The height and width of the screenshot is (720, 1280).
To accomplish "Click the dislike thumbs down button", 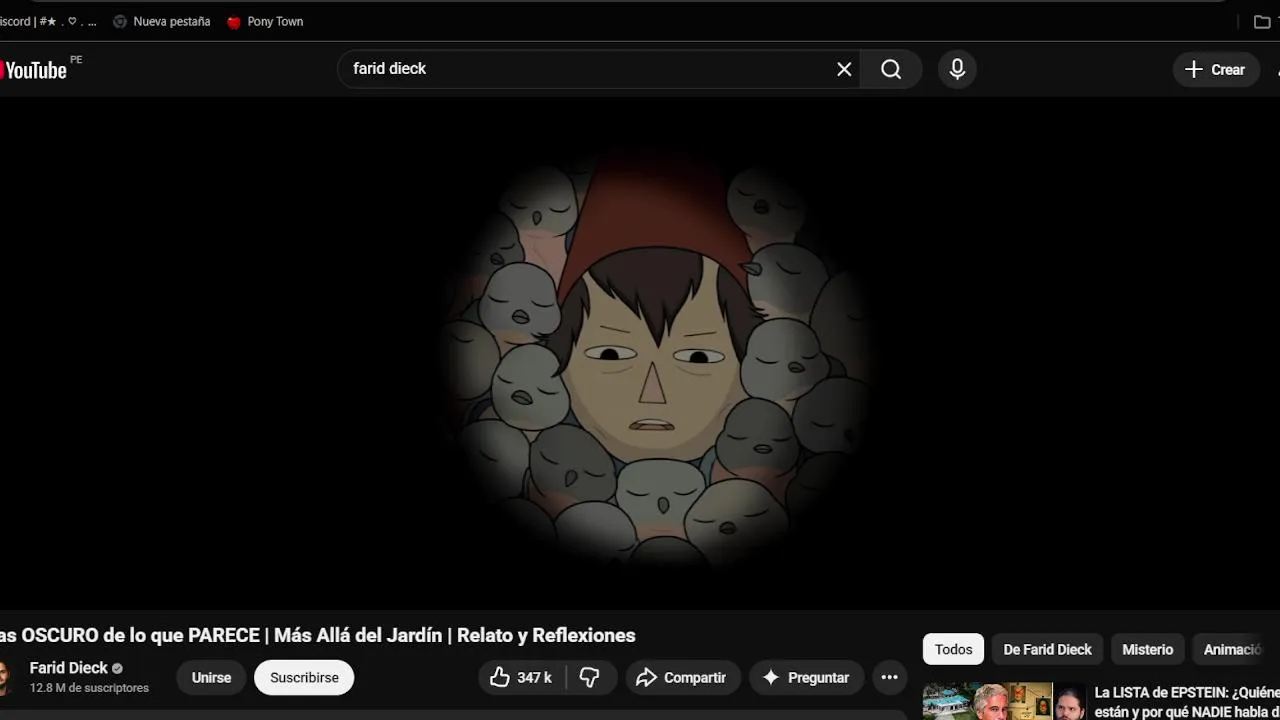I will click(590, 677).
